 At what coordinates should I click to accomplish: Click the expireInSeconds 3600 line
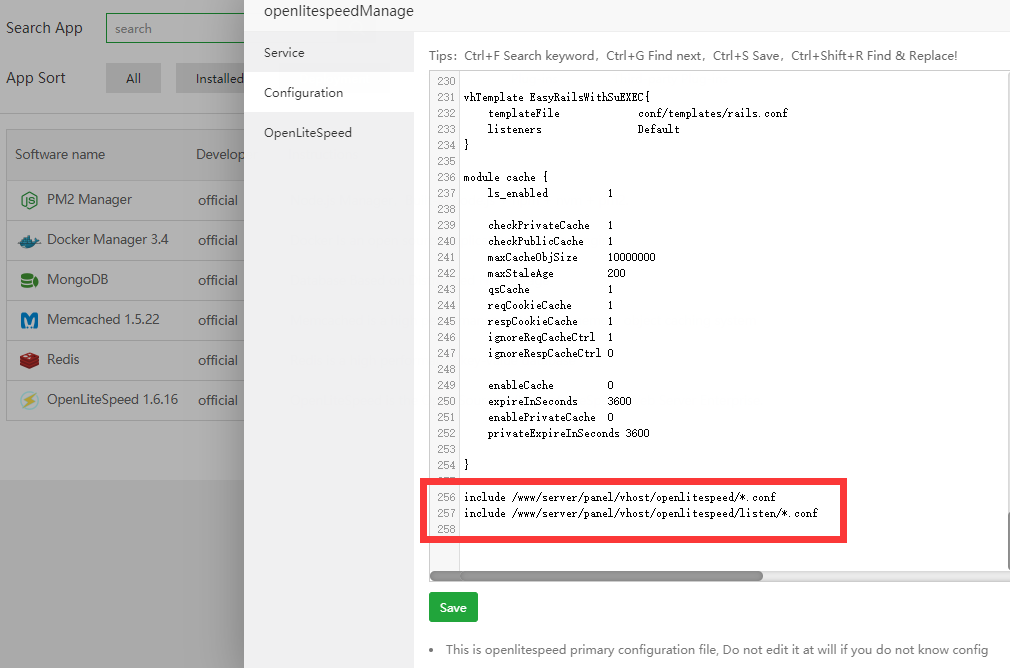click(560, 401)
